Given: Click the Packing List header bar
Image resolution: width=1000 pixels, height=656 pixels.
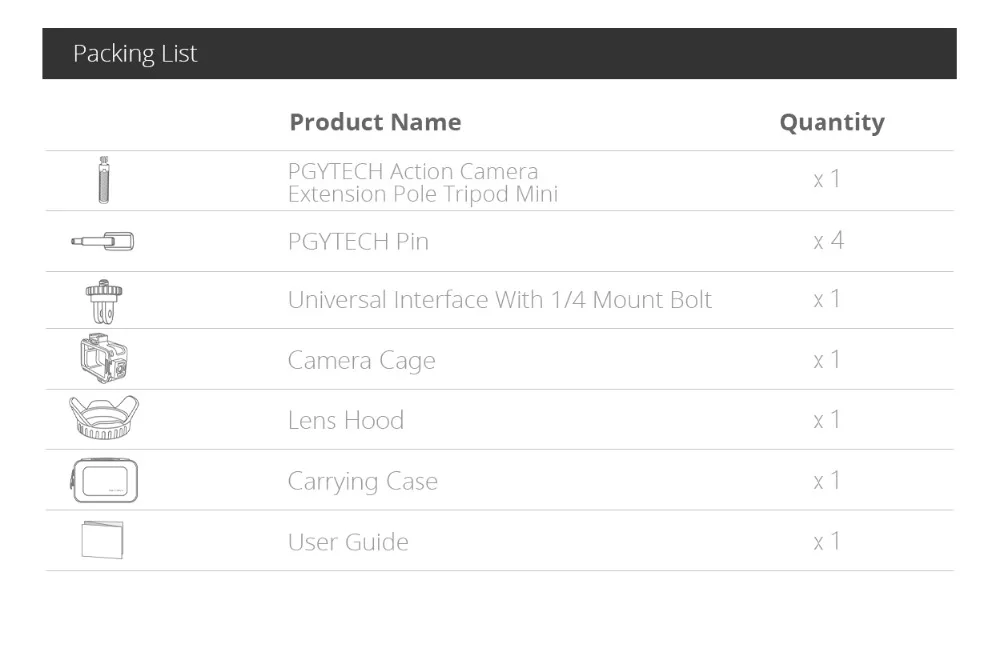Looking at the screenshot, I should coord(499,53).
